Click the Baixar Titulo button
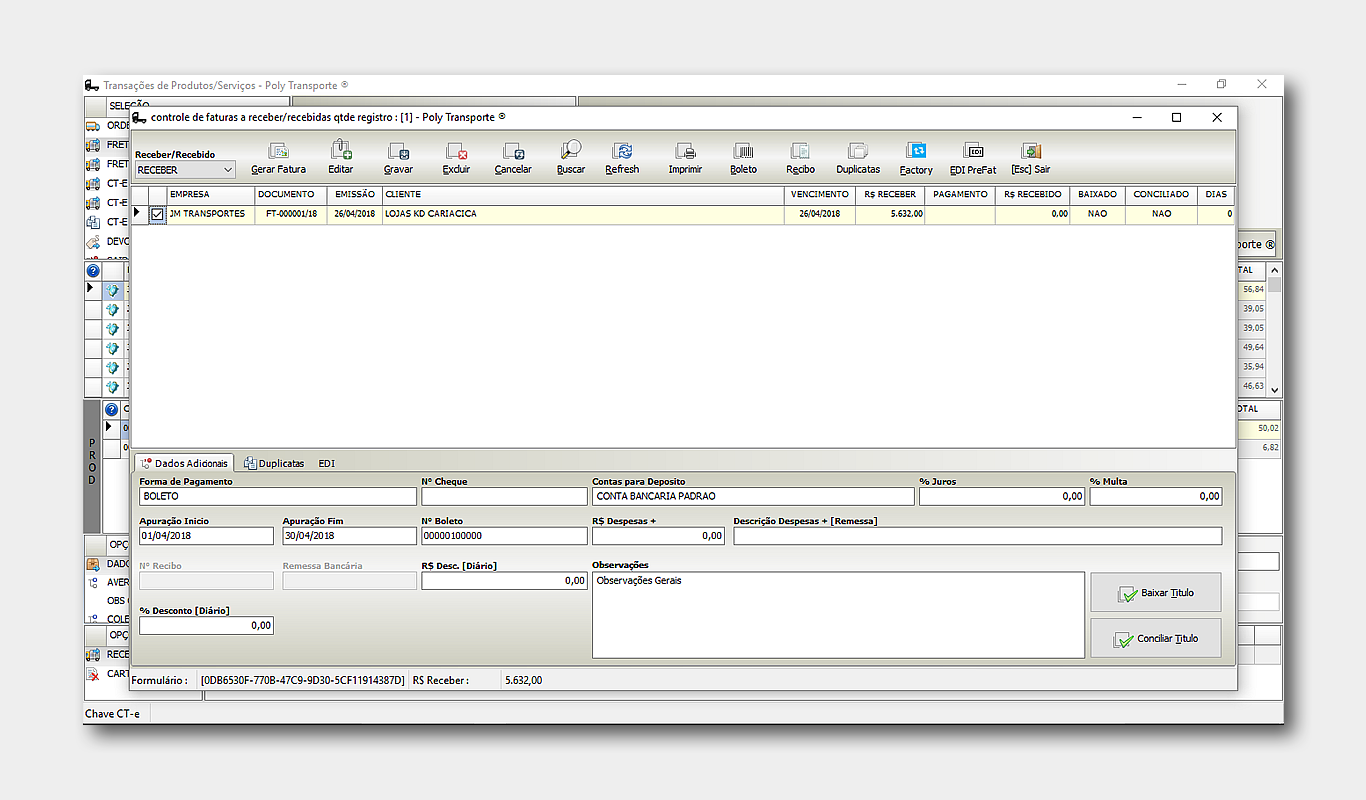Image resolution: width=1366 pixels, height=800 pixels. click(1156, 593)
